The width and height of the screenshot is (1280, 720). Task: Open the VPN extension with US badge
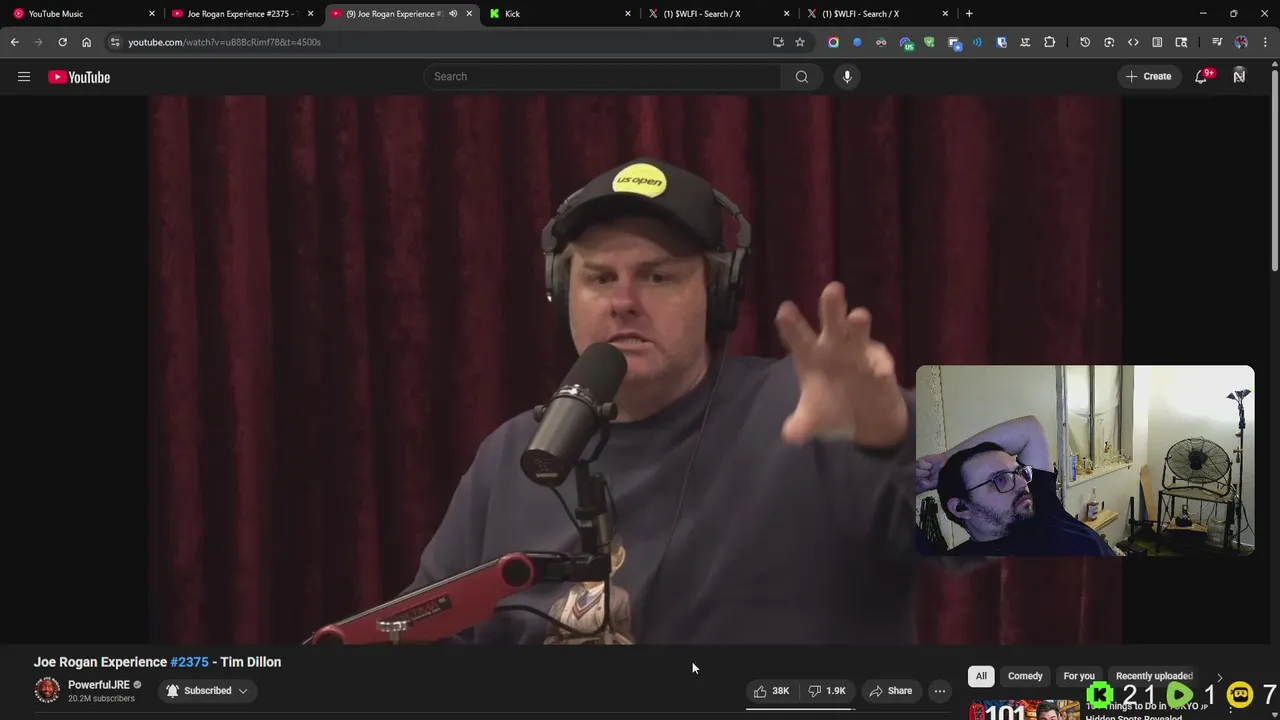point(906,43)
